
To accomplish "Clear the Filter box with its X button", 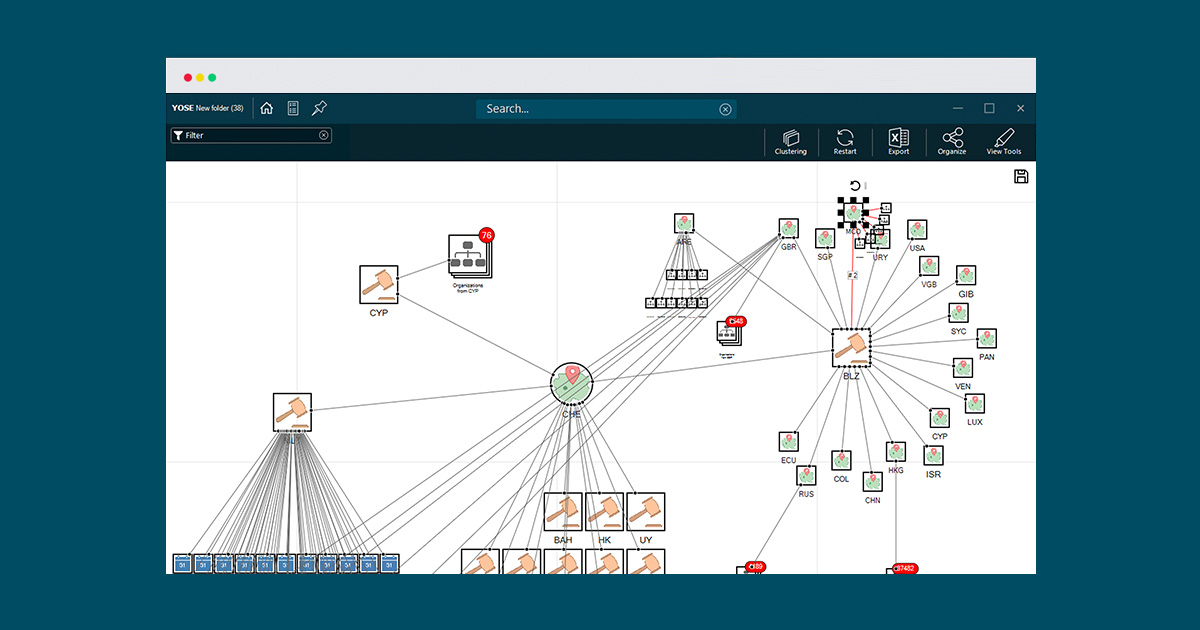I will [323, 135].
